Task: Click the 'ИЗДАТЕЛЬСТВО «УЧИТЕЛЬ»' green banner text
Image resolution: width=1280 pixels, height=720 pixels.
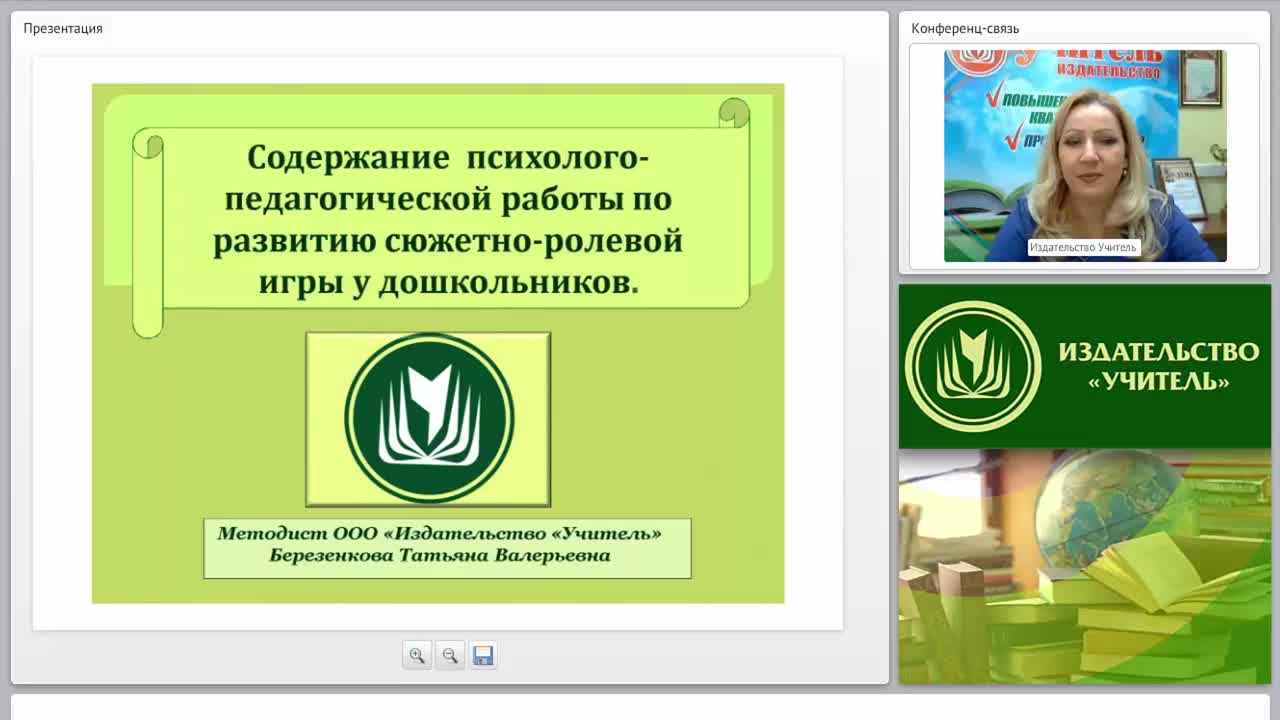Action: [1158, 366]
